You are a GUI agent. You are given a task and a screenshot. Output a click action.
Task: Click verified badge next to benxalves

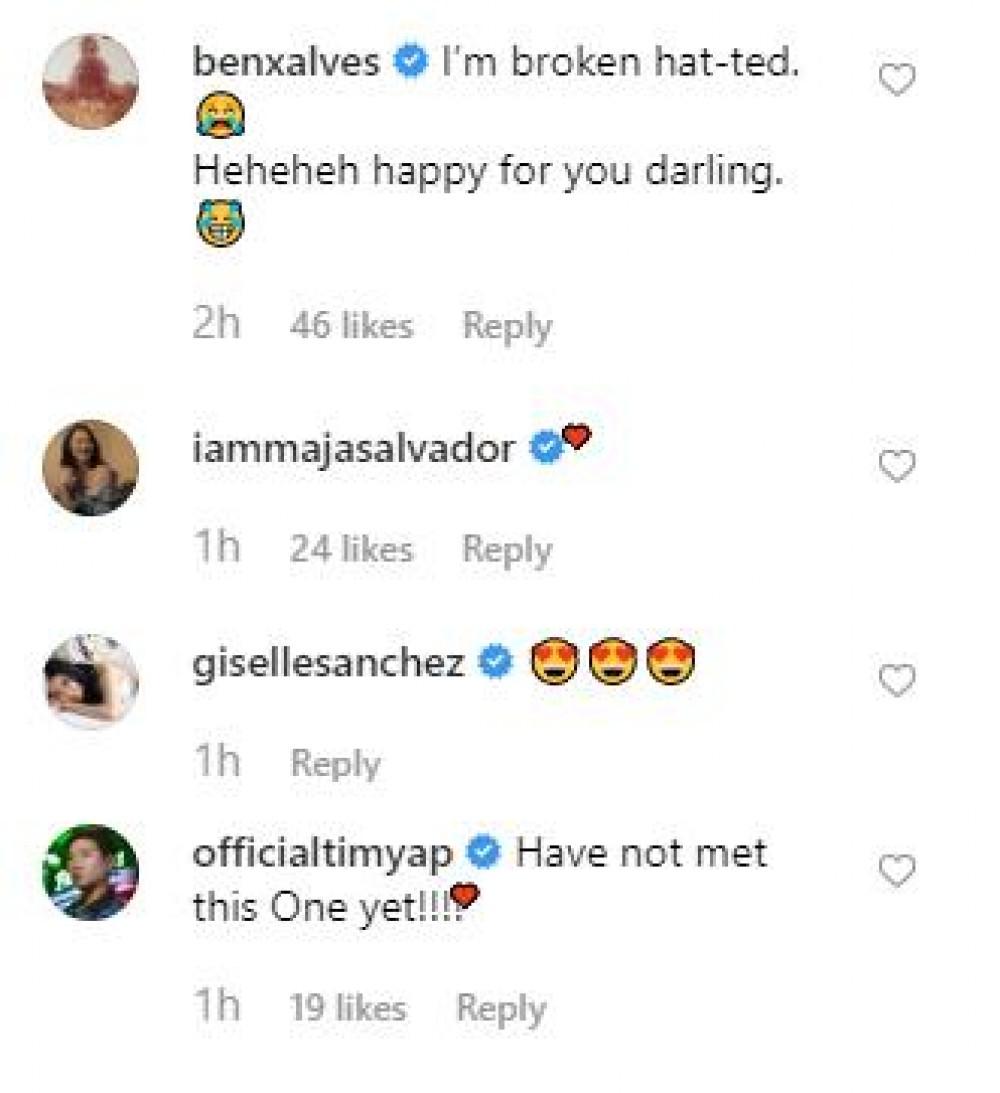[x=410, y=63]
